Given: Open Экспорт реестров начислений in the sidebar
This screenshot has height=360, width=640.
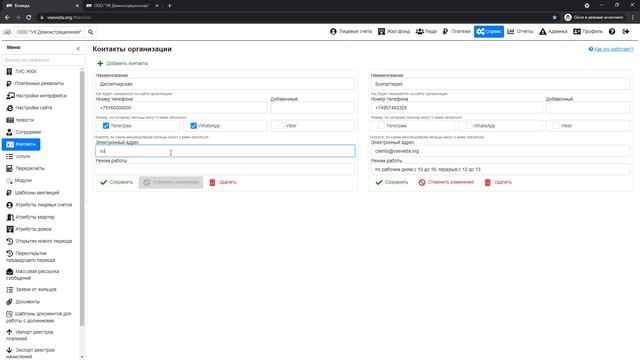Looking at the screenshot, I should click(x=30, y=353).
